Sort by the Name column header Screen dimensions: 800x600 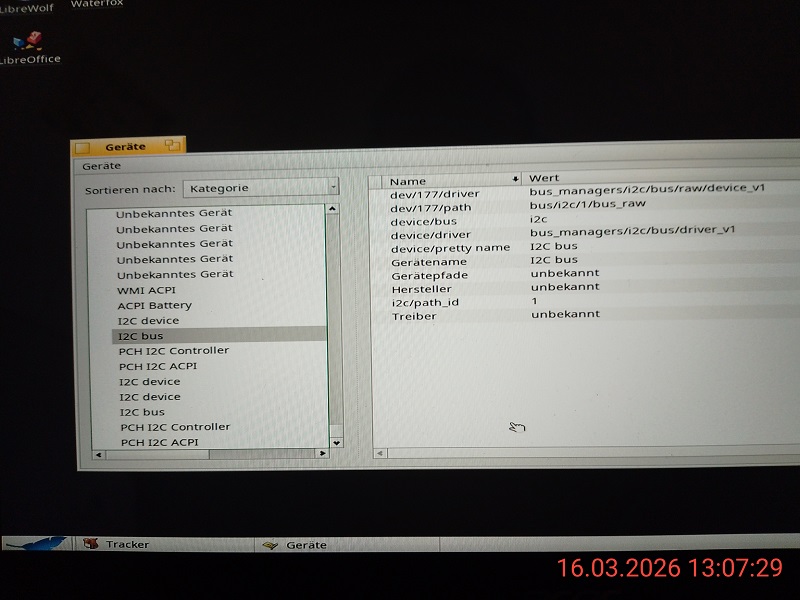click(x=450, y=180)
